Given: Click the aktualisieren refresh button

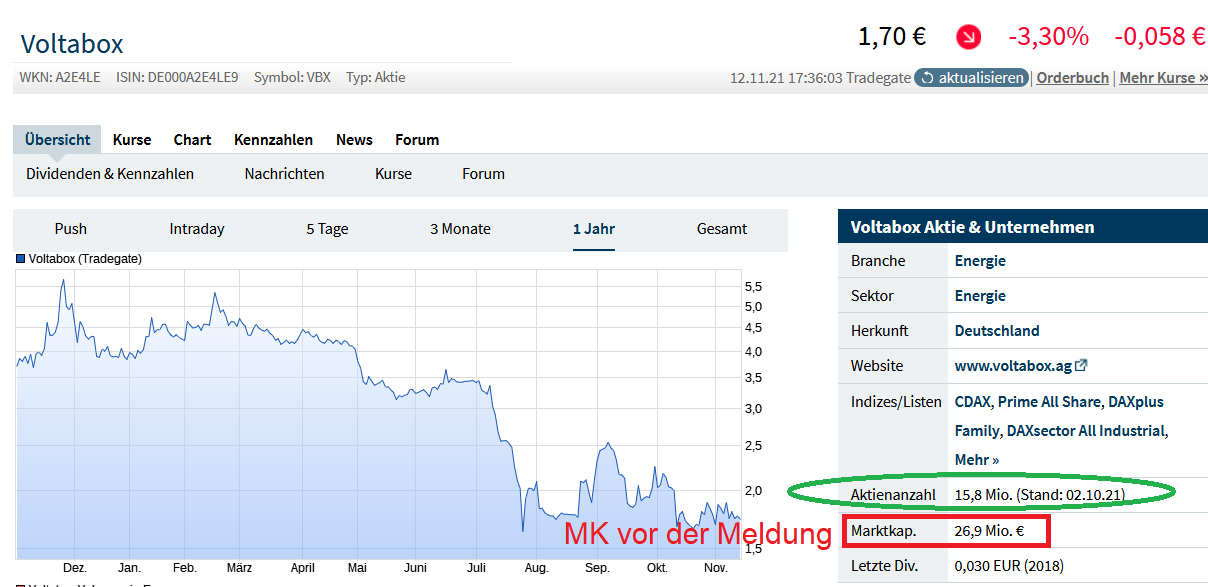Looking at the screenshot, I should 971,77.
